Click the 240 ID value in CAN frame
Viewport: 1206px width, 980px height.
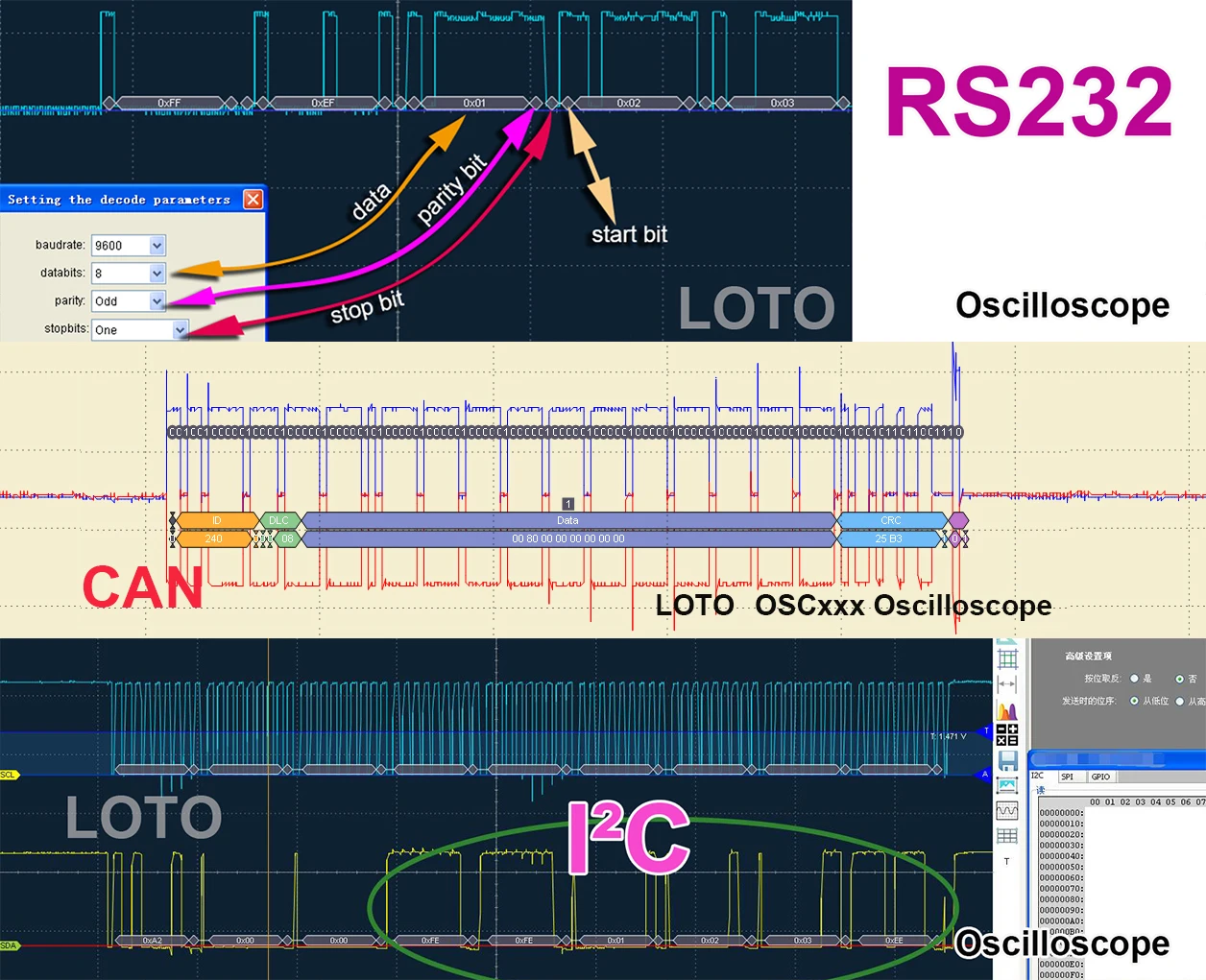coord(213,538)
